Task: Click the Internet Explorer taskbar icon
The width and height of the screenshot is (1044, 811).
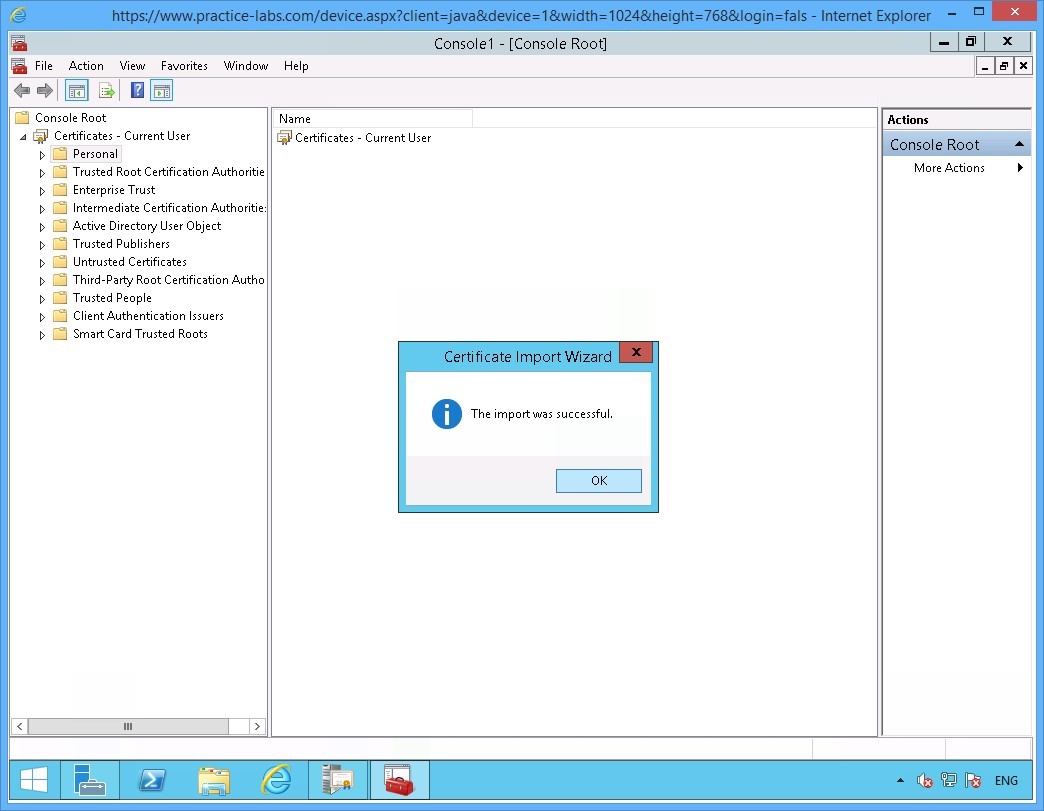Action: click(276, 780)
